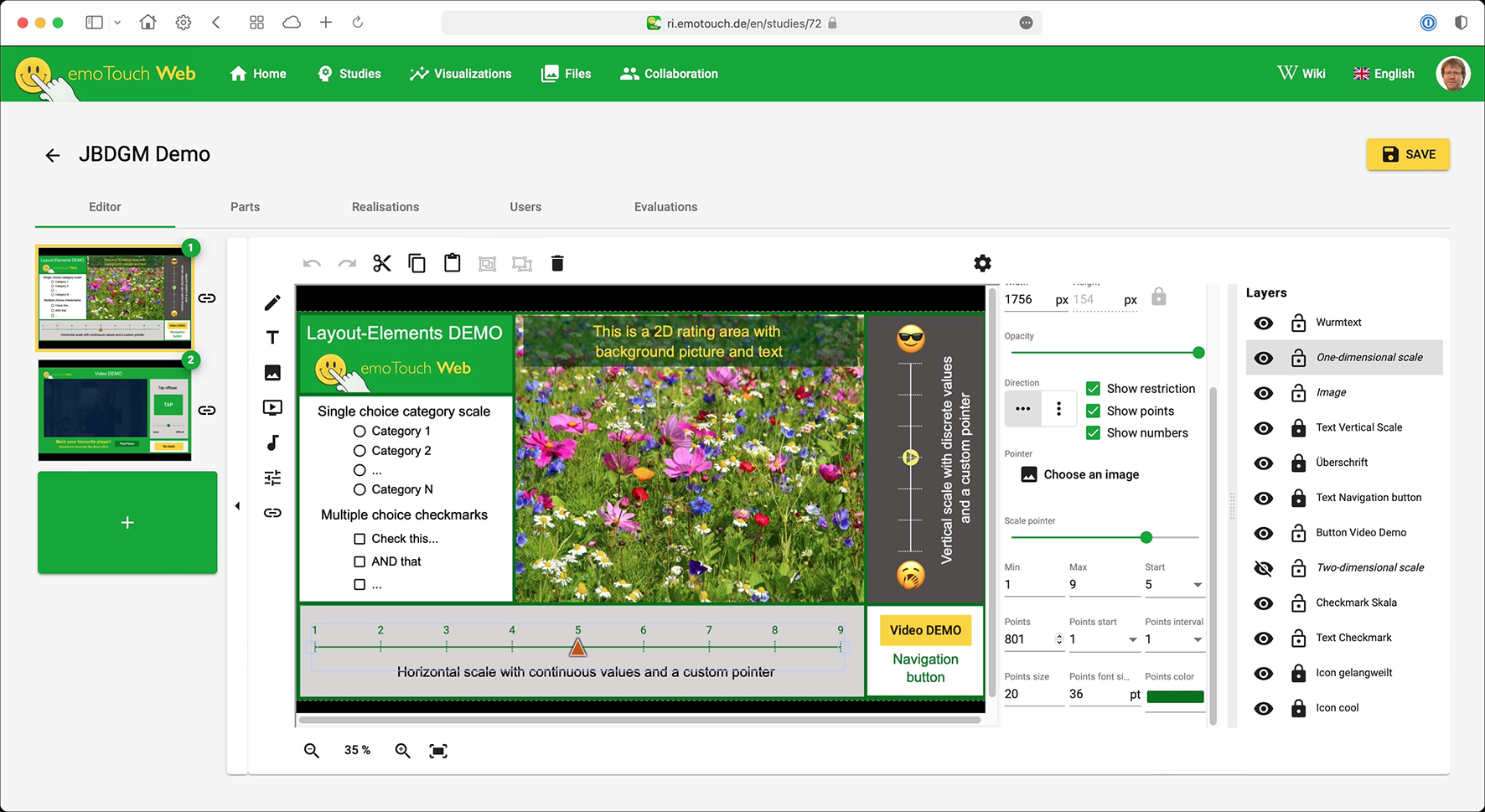Add a video player element
Viewport: 1485px width, 812px height.
pos(272,408)
